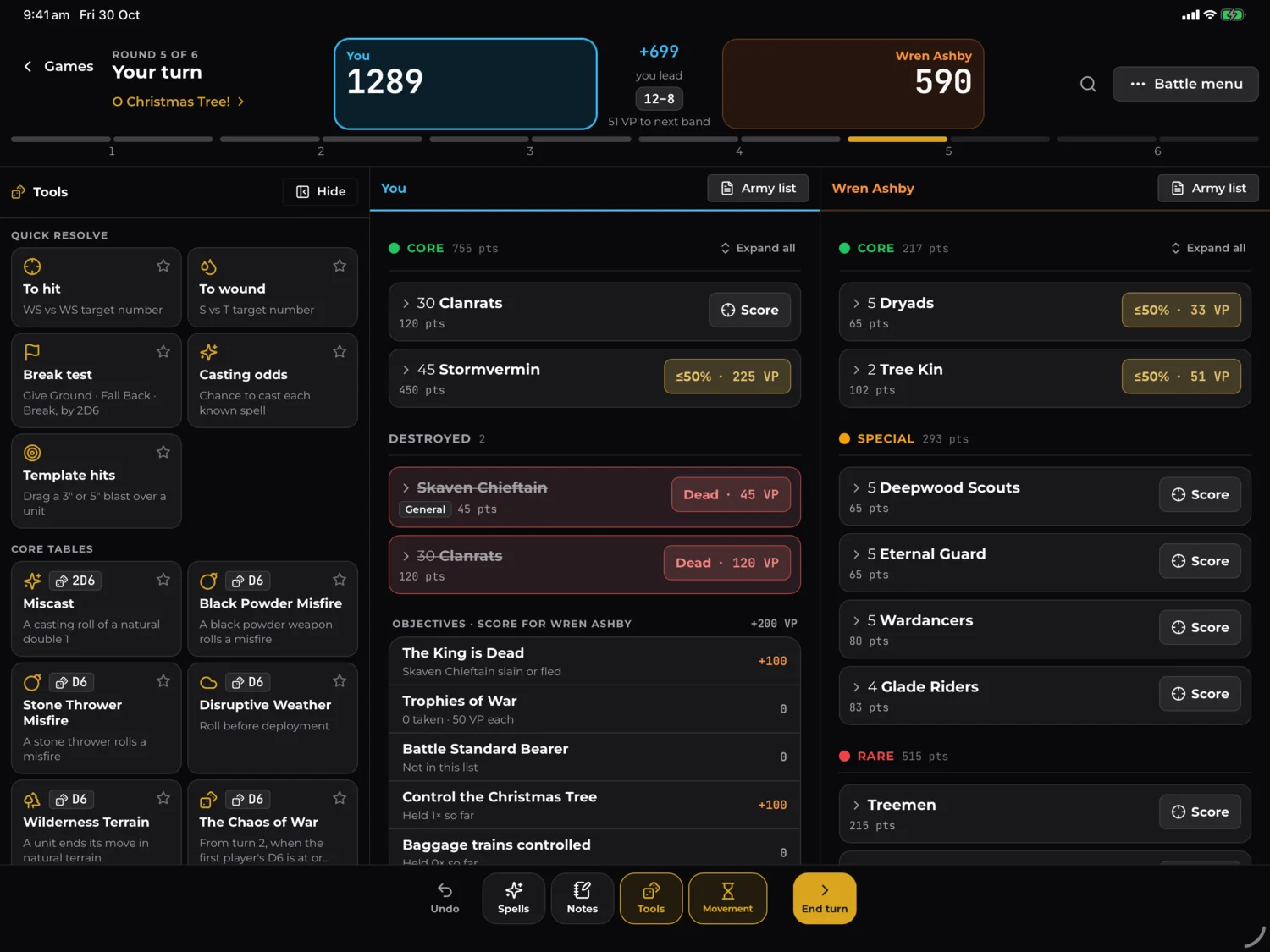End your turn
This screenshot has height=952, width=1270.
tap(825, 899)
